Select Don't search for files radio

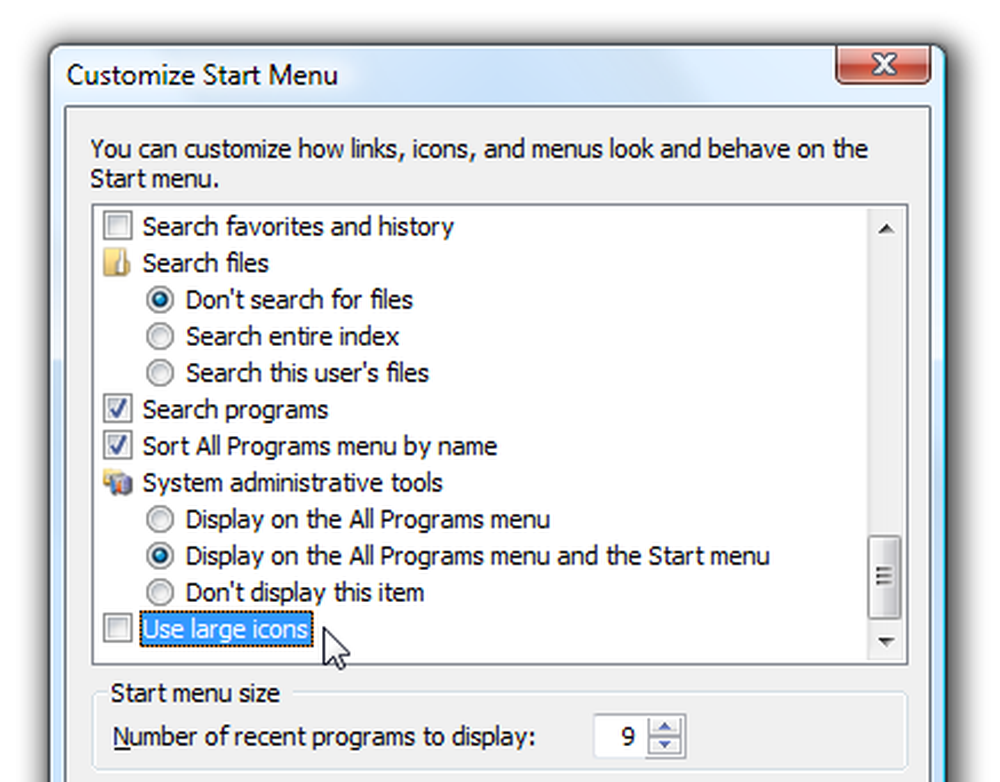[159, 299]
